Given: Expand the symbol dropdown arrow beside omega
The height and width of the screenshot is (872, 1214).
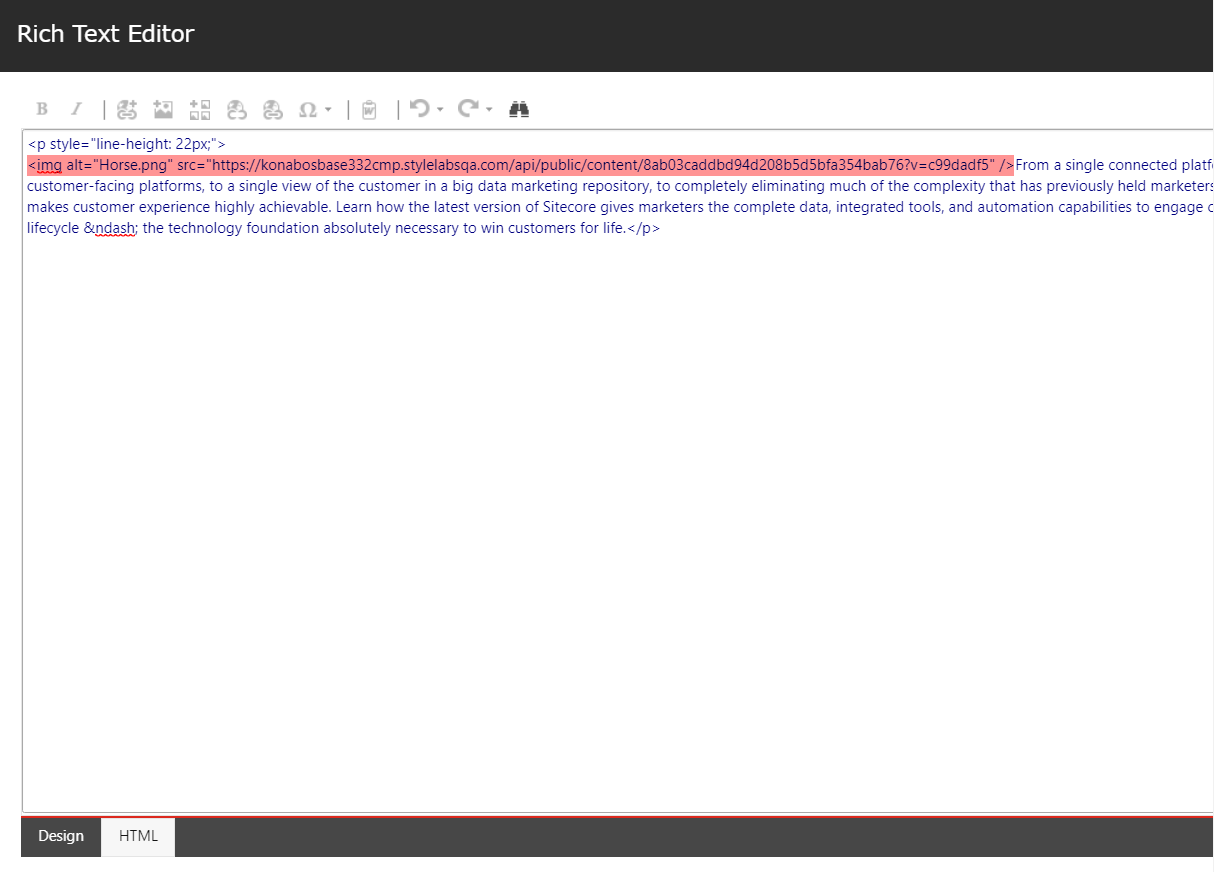Looking at the screenshot, I should coord(328,109).
